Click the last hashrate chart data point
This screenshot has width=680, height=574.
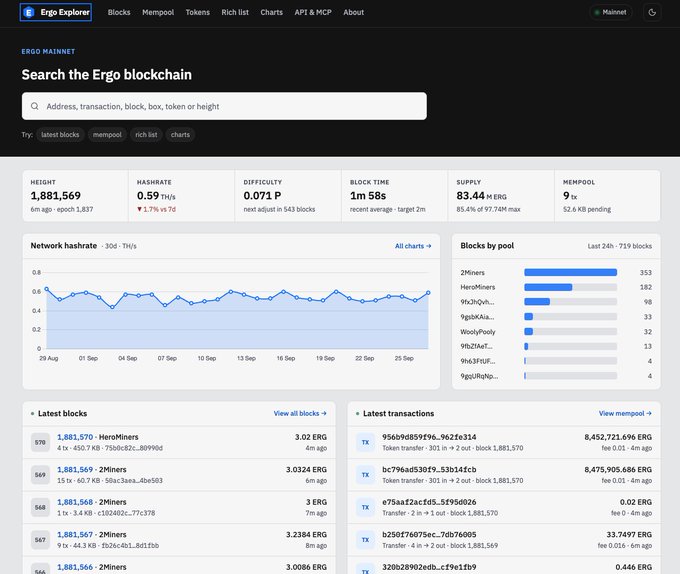tap(428, 293)
